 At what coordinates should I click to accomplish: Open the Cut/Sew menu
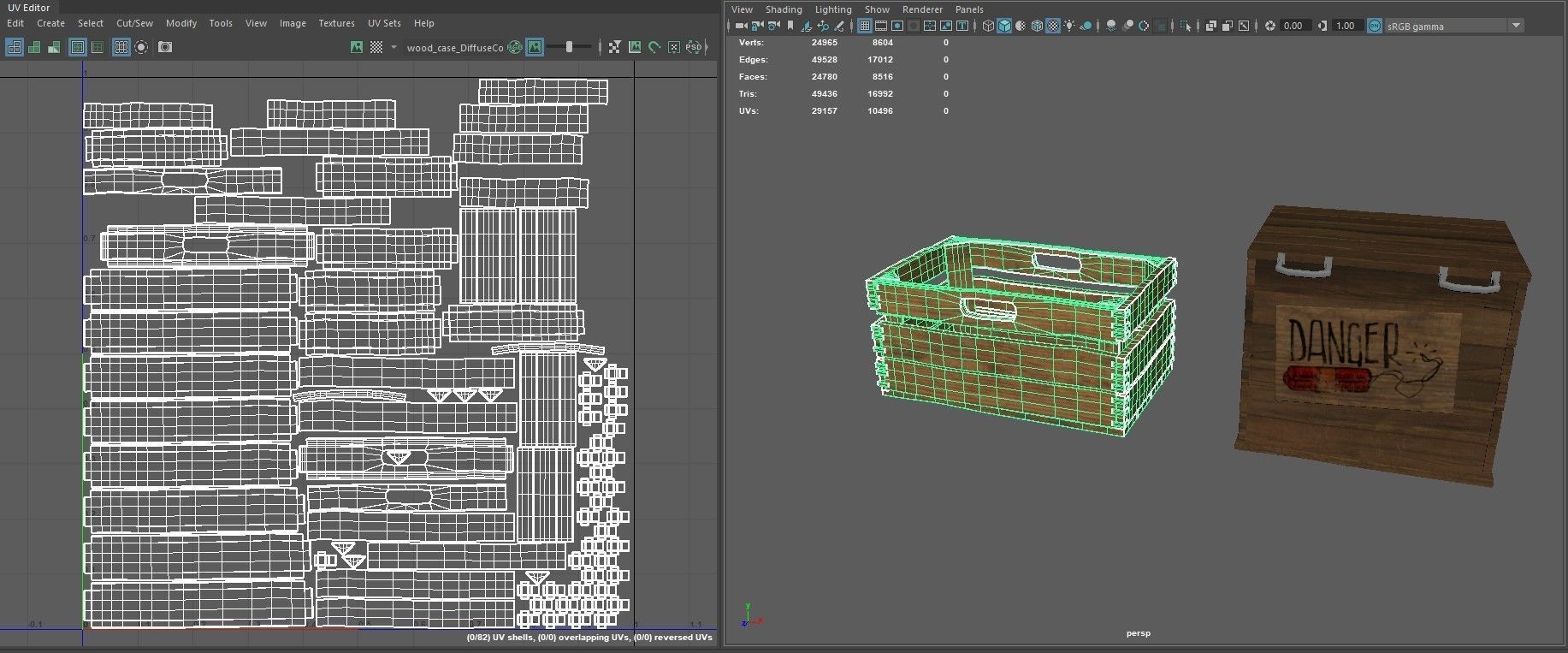coord(134,23)
